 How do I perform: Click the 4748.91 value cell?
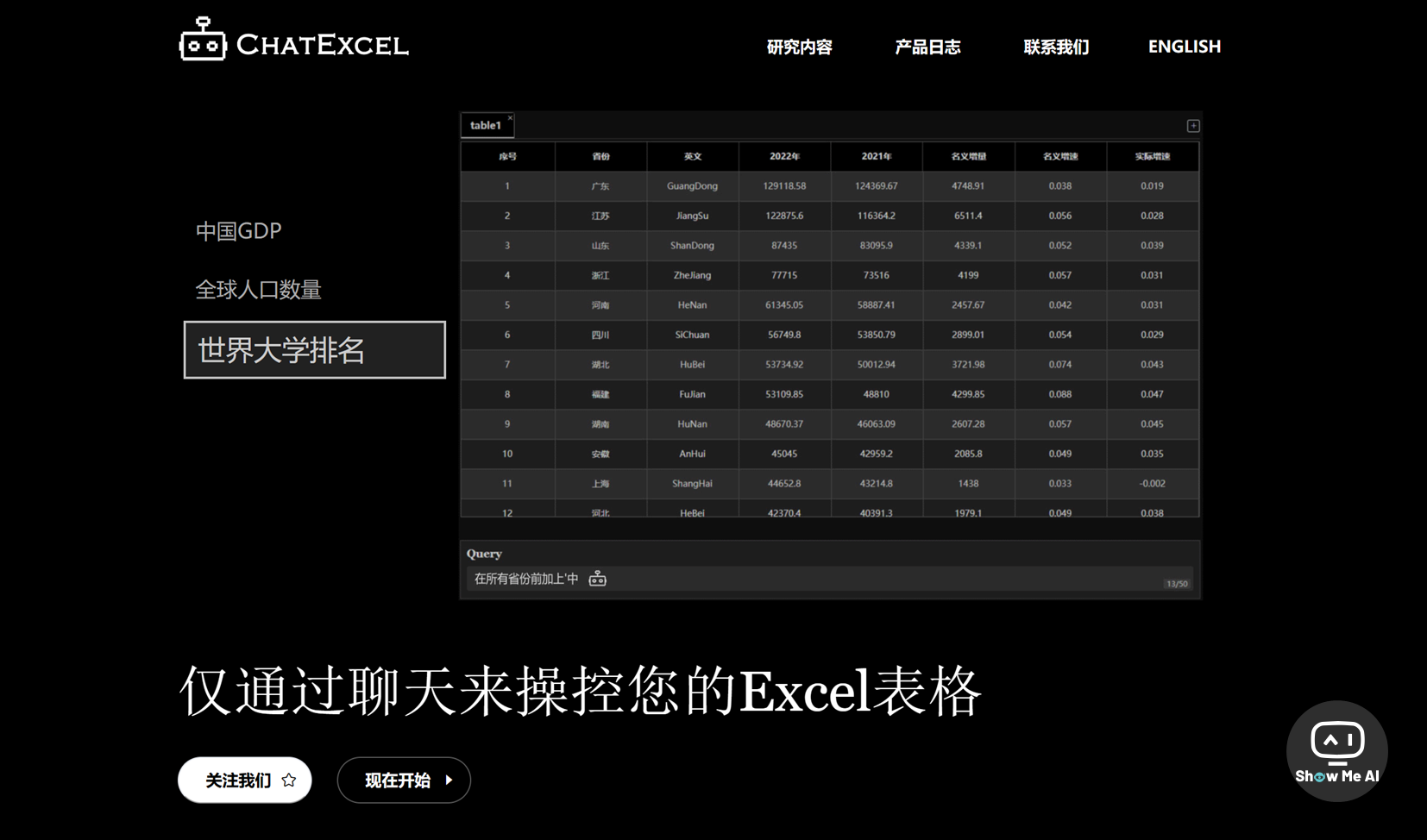[x=968, y=186]
